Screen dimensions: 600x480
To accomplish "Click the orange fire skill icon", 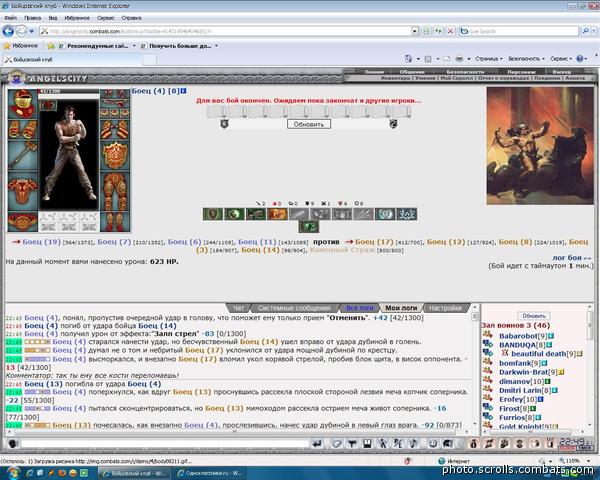I will point(277,214).
